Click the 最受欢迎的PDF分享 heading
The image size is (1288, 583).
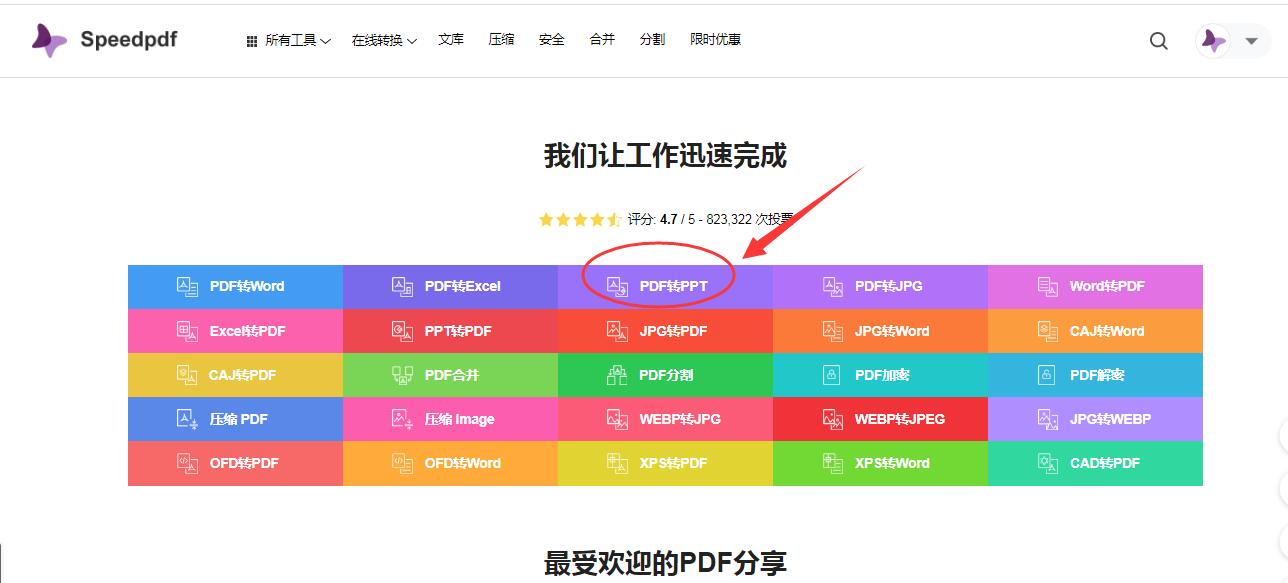point(665,563)
